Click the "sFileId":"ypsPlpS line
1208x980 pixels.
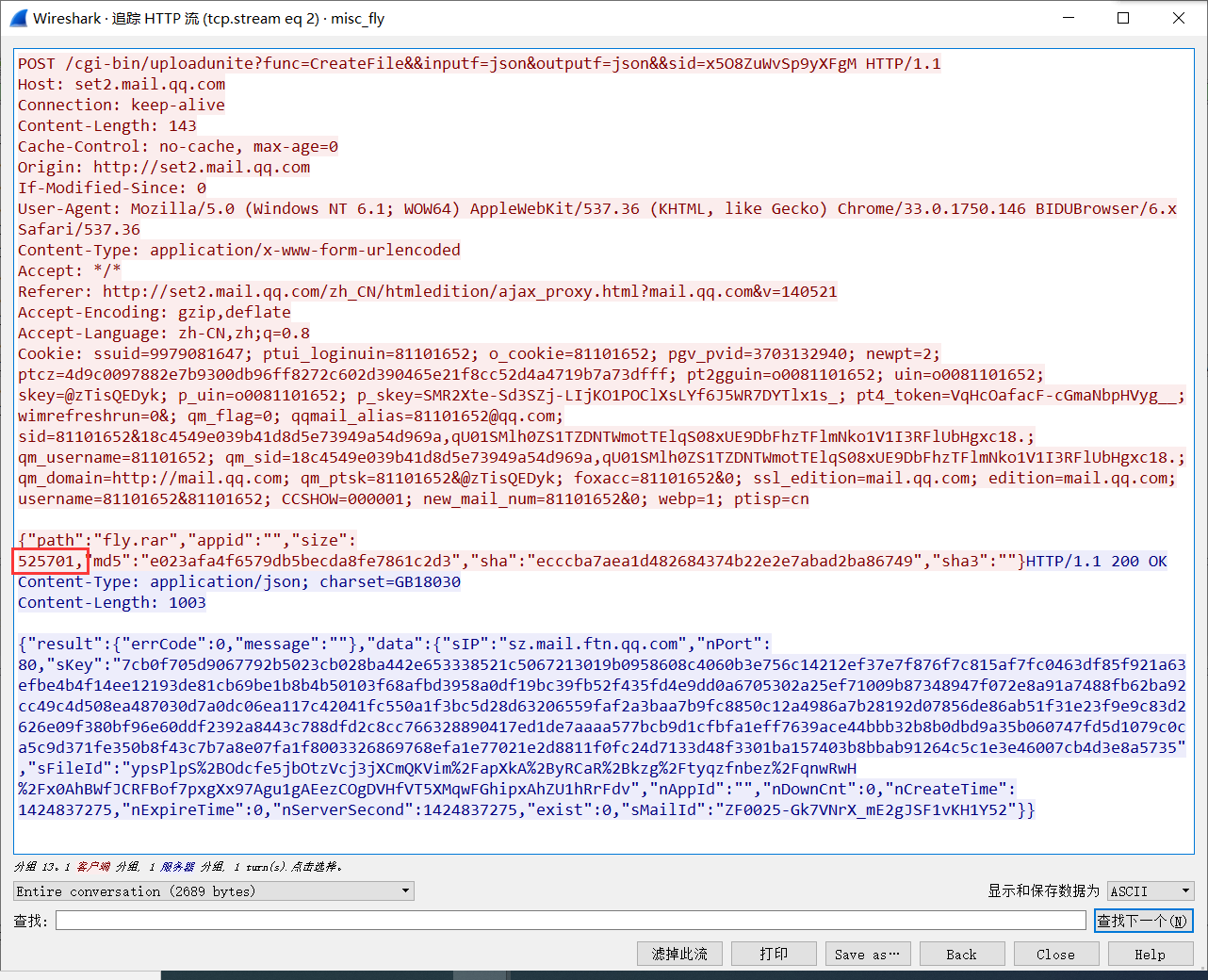point(437,768)
